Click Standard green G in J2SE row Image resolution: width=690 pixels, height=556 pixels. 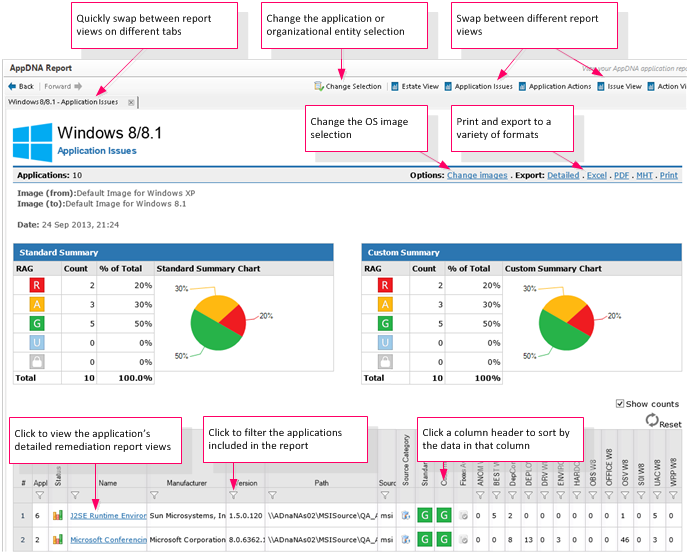(x=425, y=515)
